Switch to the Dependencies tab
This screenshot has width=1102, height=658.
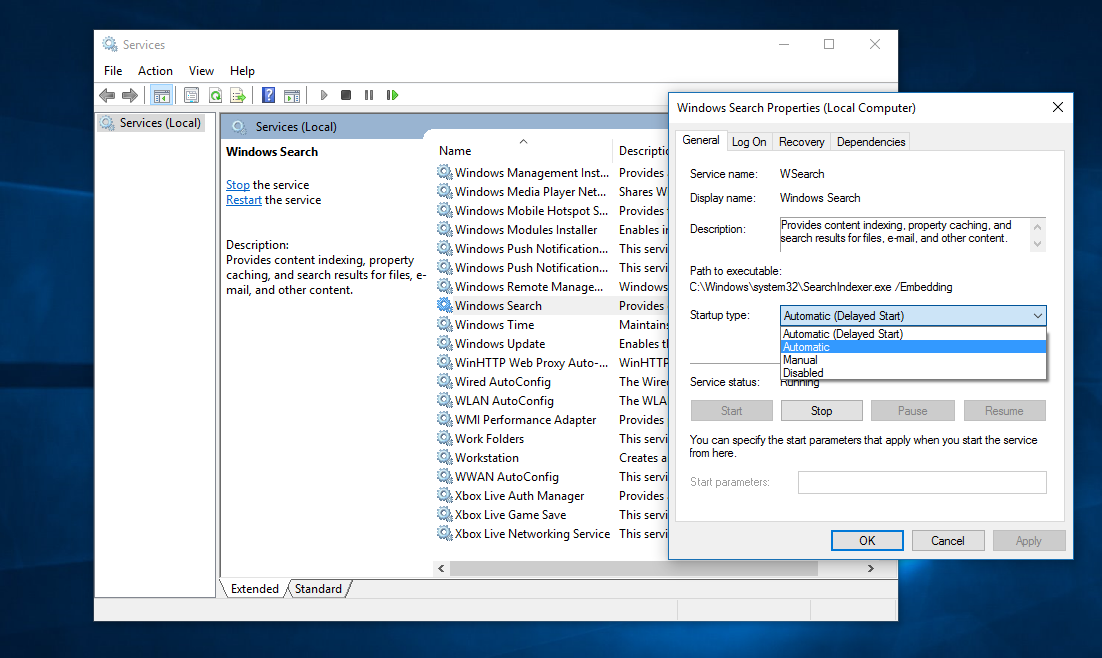pyautogui.click(x=871, y=142)
